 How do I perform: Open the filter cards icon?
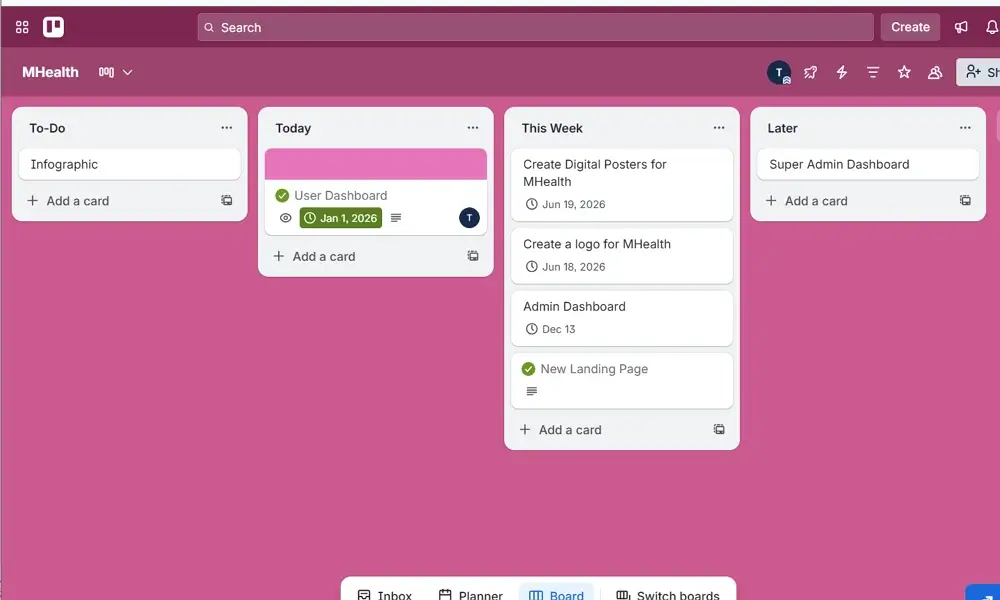pos(872,72)
